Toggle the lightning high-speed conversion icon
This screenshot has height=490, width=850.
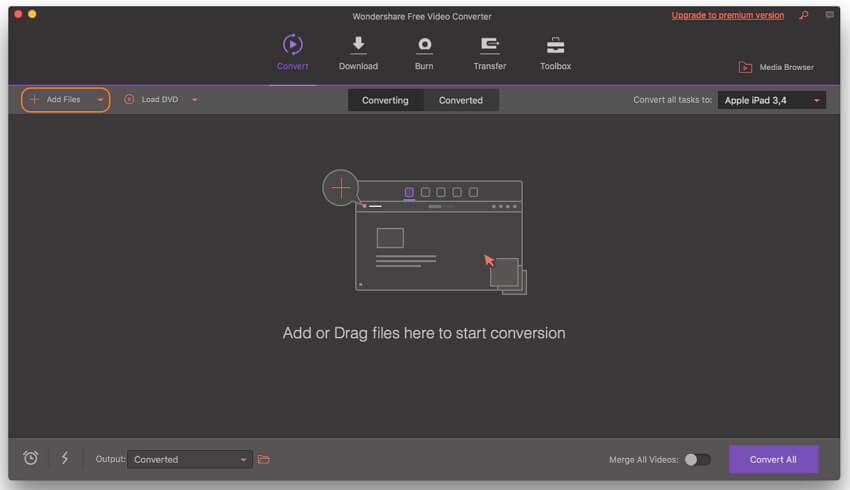(x=65, y=458)
